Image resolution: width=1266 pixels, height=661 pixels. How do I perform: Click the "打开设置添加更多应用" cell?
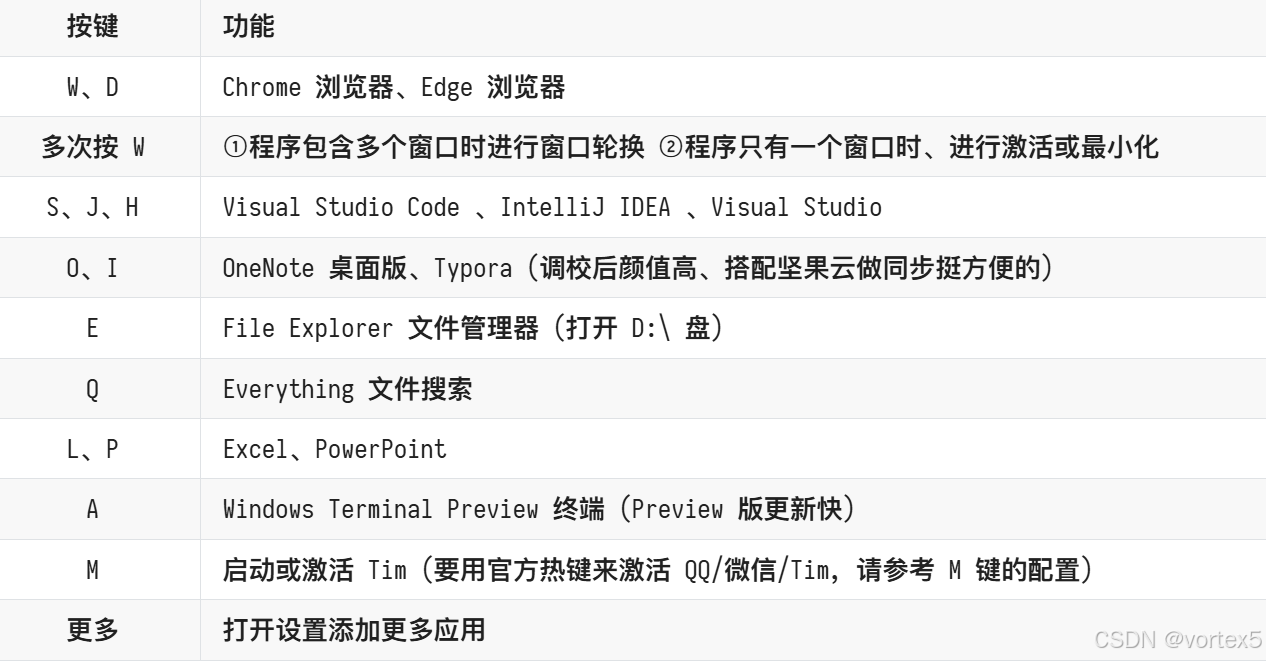[x=733, y=630]
